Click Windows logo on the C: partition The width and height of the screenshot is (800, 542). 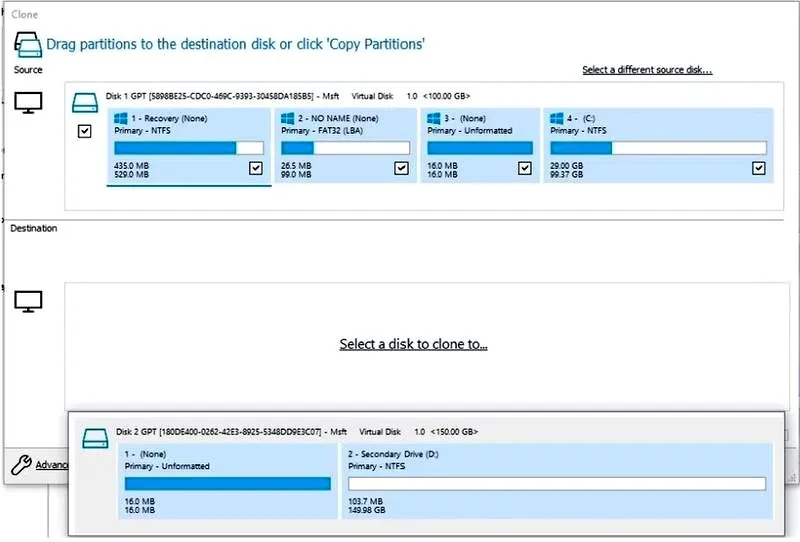[557, 118]
